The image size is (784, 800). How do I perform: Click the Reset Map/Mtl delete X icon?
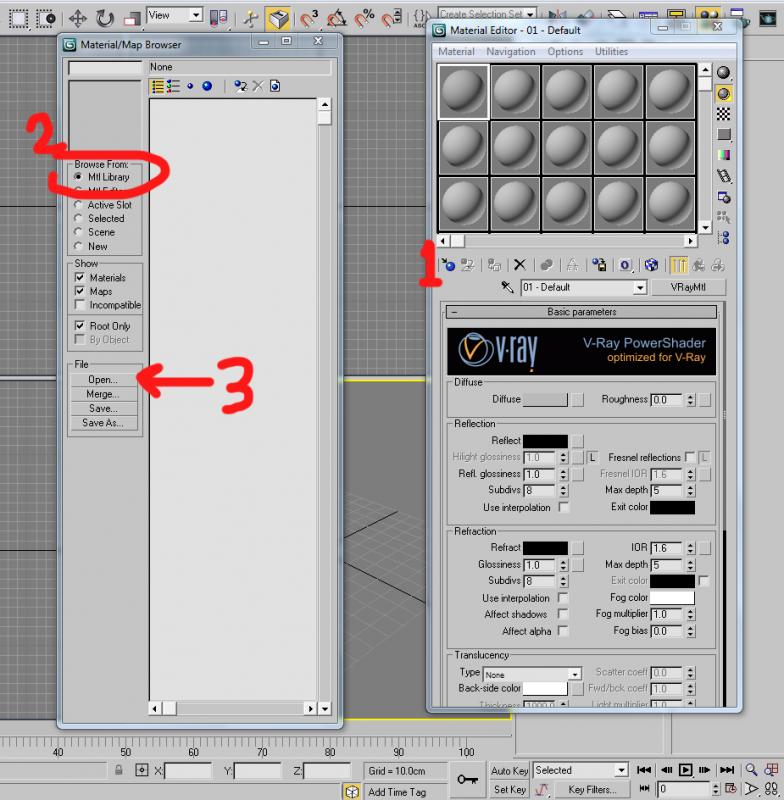[519, 265]
